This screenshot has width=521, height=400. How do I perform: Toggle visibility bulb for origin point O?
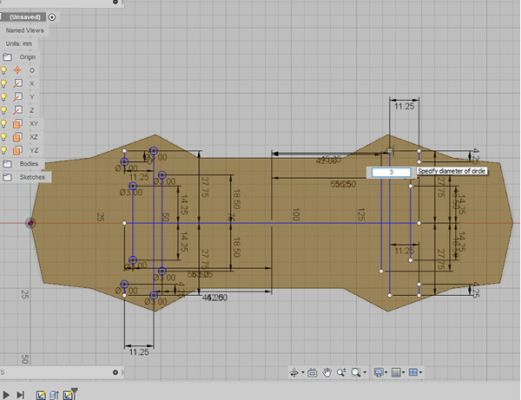click(4, 70)
